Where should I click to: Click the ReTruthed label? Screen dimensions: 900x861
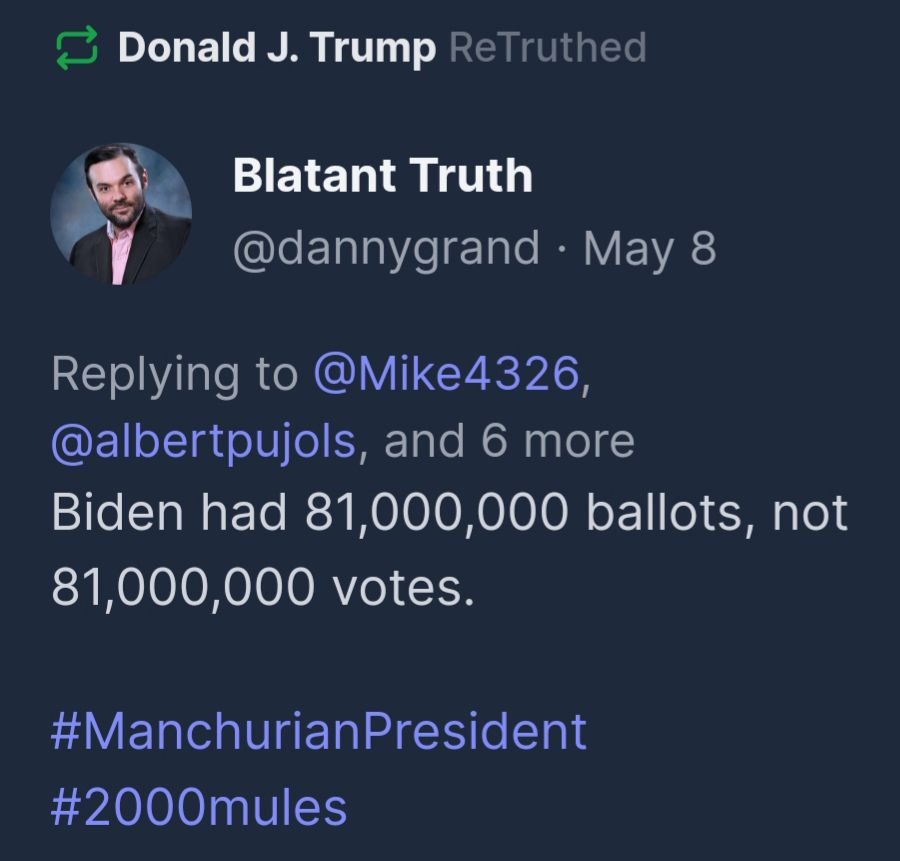pyautogui.click(x=547, y=48)
